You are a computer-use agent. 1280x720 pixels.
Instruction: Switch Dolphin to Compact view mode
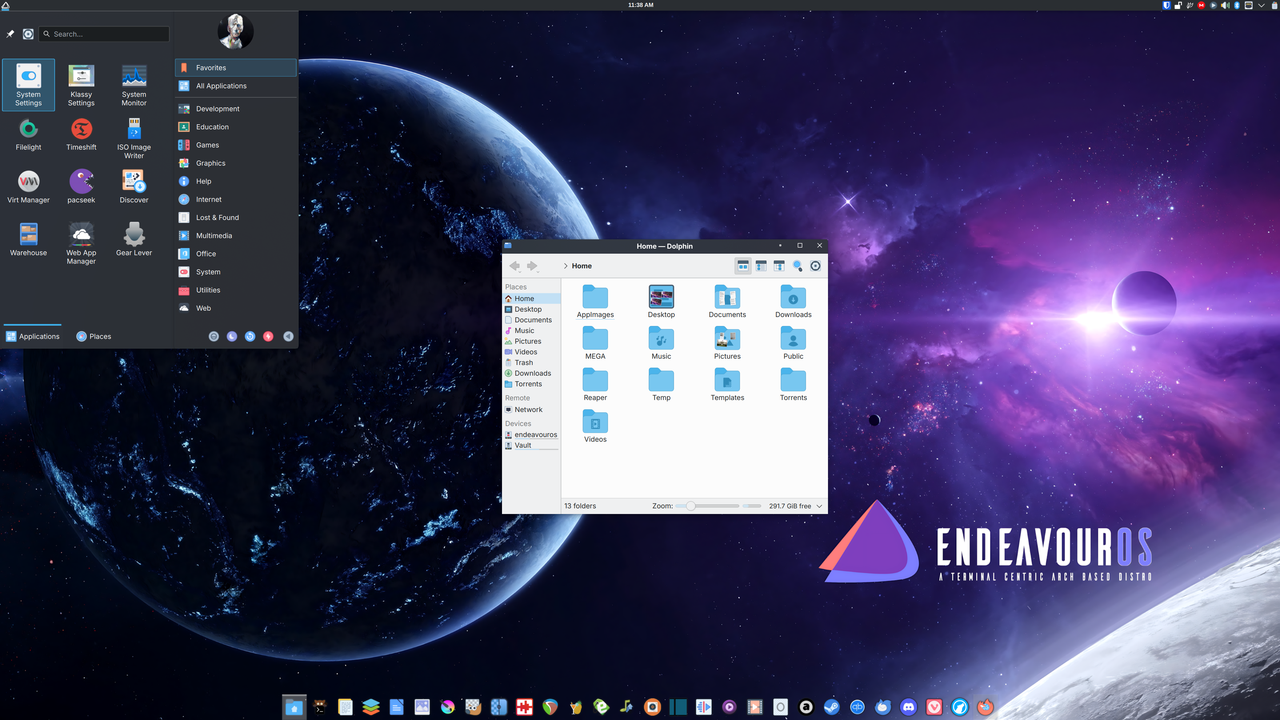point(761,266)
